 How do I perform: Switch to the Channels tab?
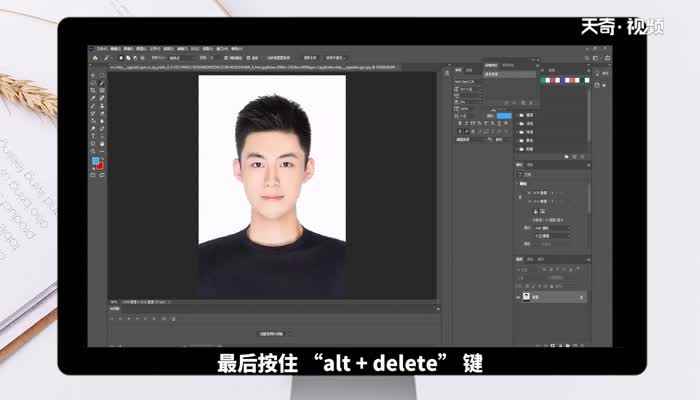530,259
